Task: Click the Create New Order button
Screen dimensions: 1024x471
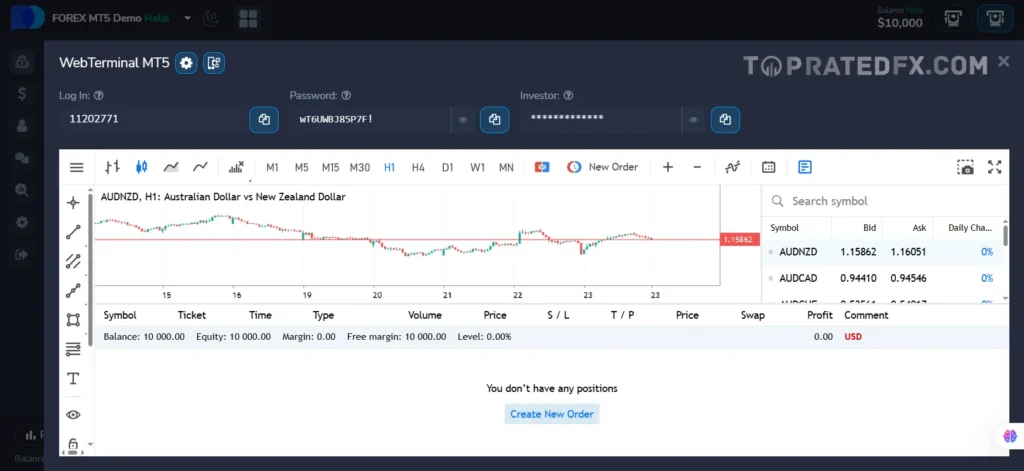Action: tap(552, 414)
